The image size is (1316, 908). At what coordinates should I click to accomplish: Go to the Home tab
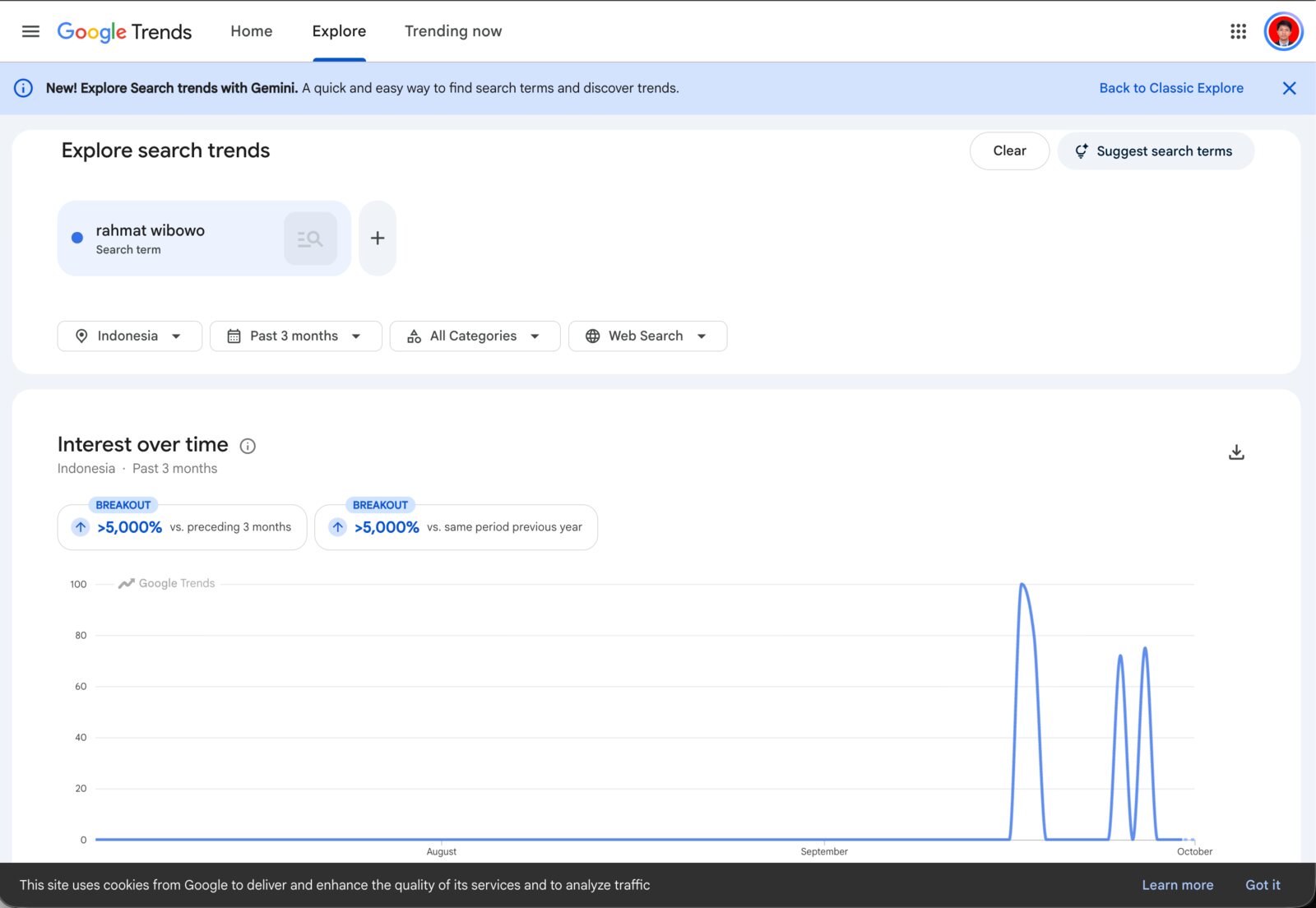click(x=252, y=31)
